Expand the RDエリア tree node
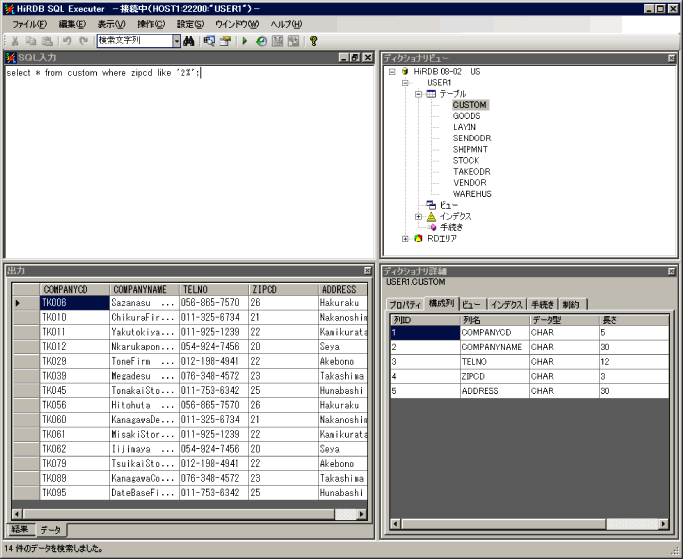The height and width of the screenshot is (559, 683). pos(406,239)
